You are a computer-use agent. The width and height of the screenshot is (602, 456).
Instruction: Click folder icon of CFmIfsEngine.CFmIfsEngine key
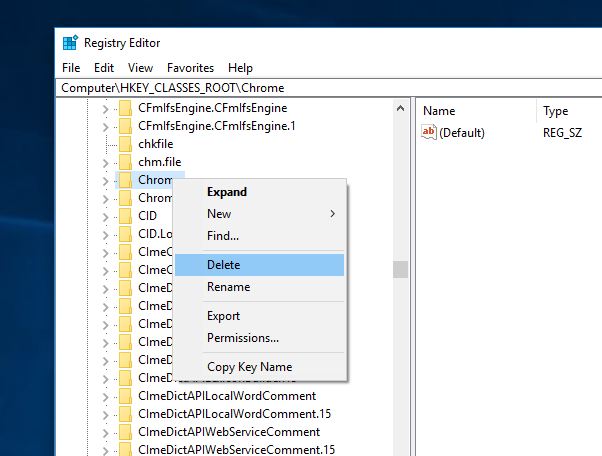[125, 108]
